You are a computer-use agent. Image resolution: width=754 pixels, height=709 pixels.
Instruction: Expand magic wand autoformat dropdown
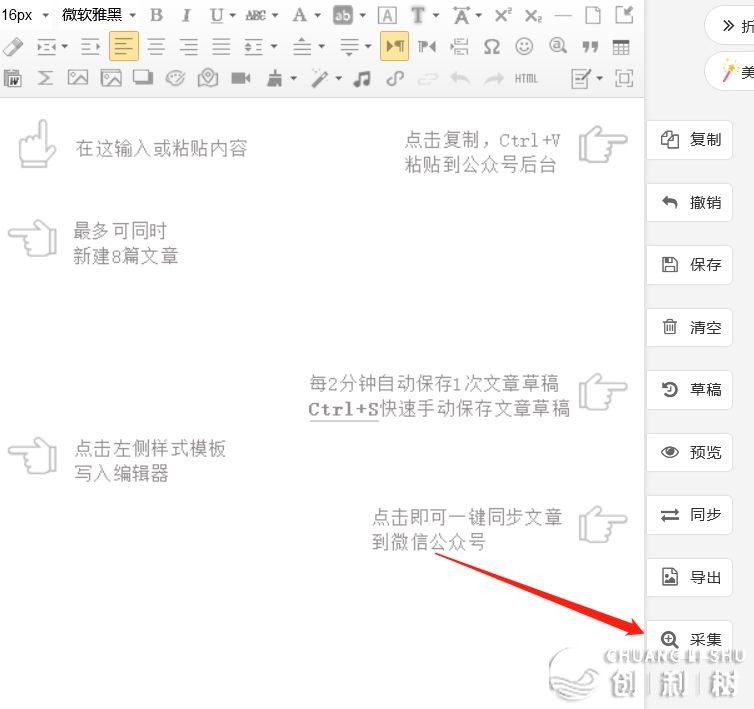[x=339, y=78]
